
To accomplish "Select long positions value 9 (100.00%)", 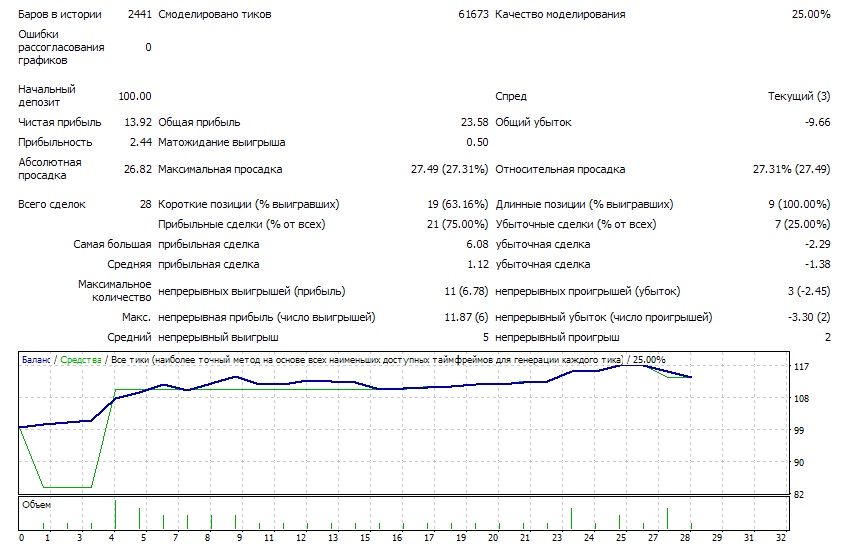I will 799,205.
